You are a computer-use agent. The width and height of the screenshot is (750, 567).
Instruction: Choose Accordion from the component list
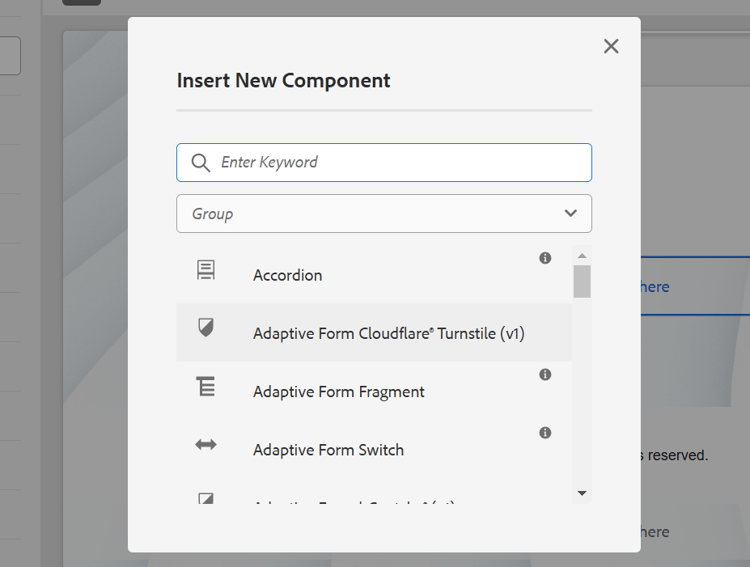(288, 275)
